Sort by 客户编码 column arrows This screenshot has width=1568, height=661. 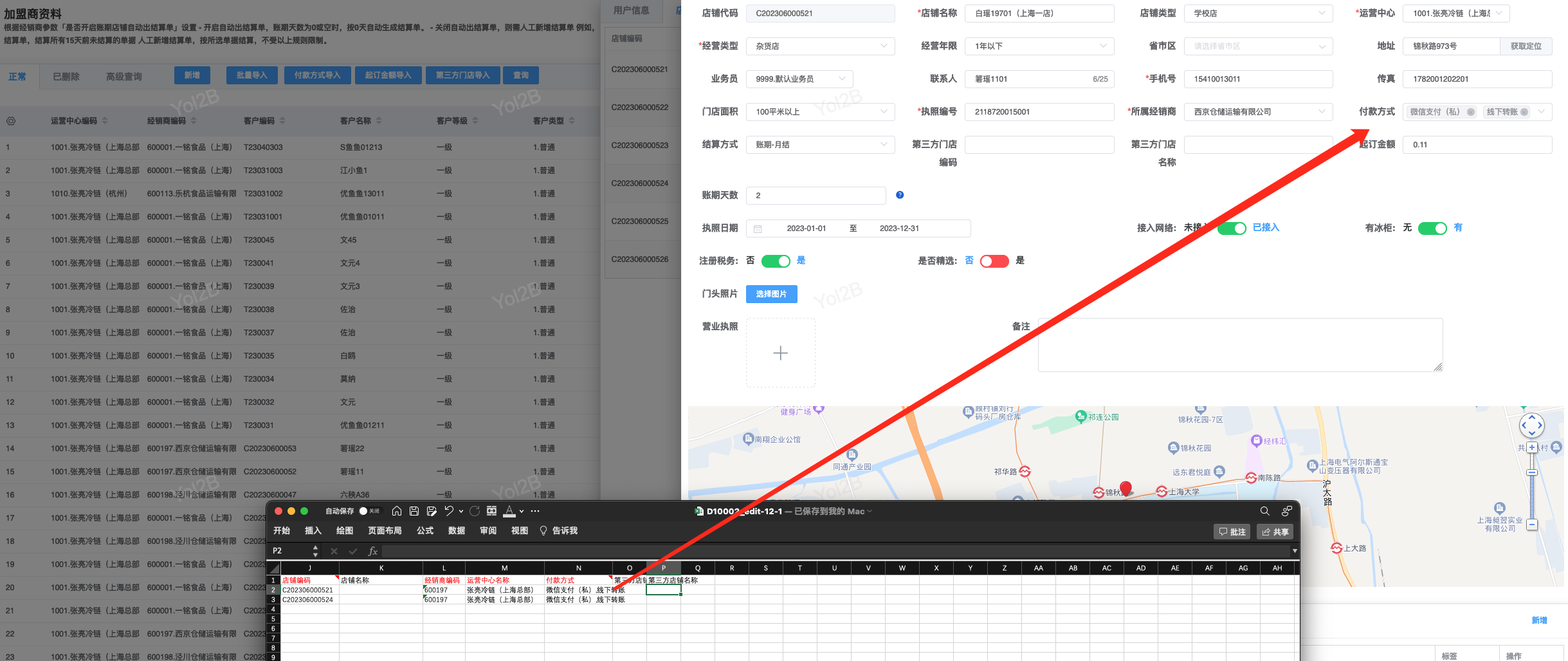coord(282,121)
